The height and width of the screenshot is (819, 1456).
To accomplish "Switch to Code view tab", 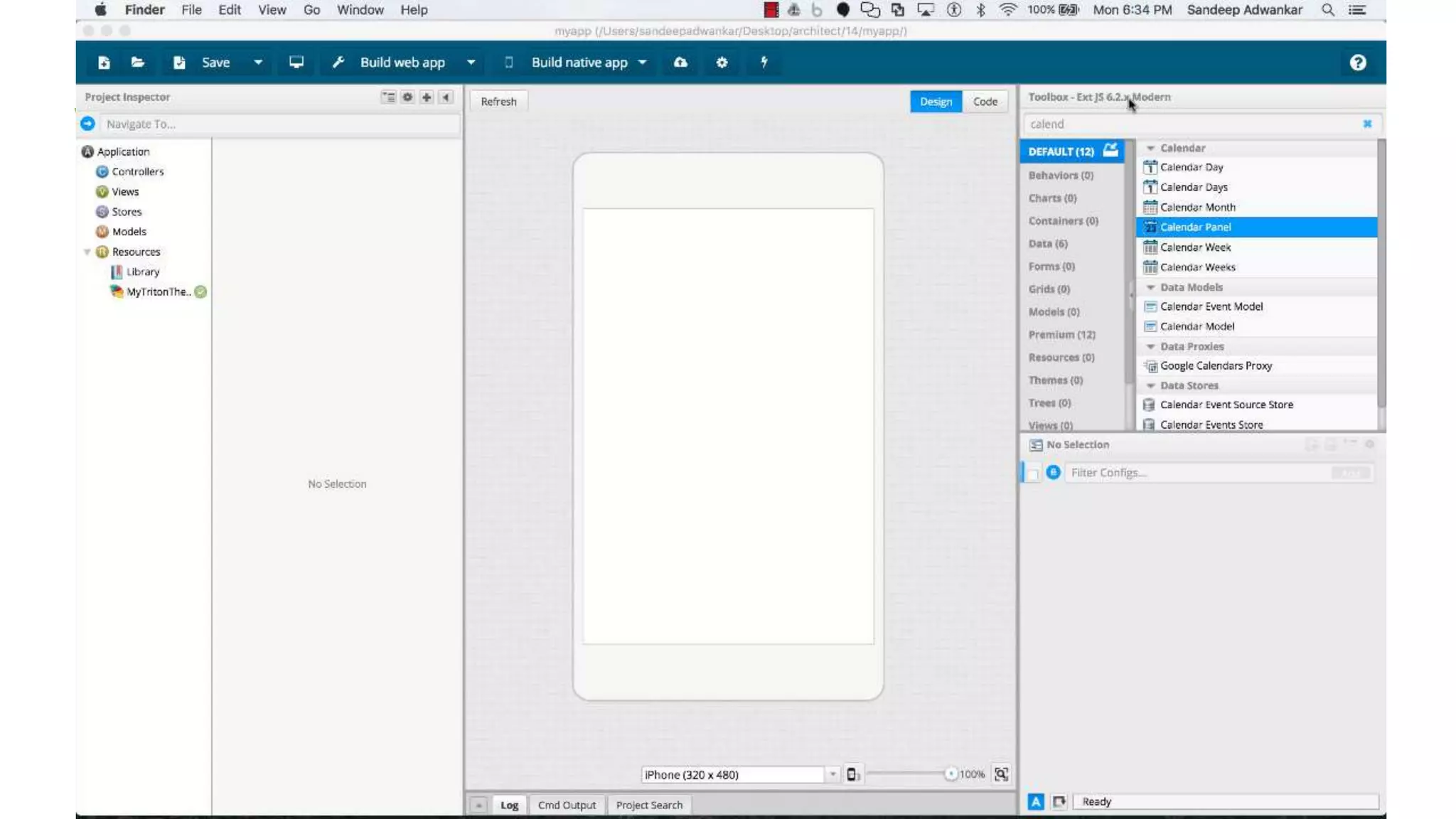I will coord(985,102).
